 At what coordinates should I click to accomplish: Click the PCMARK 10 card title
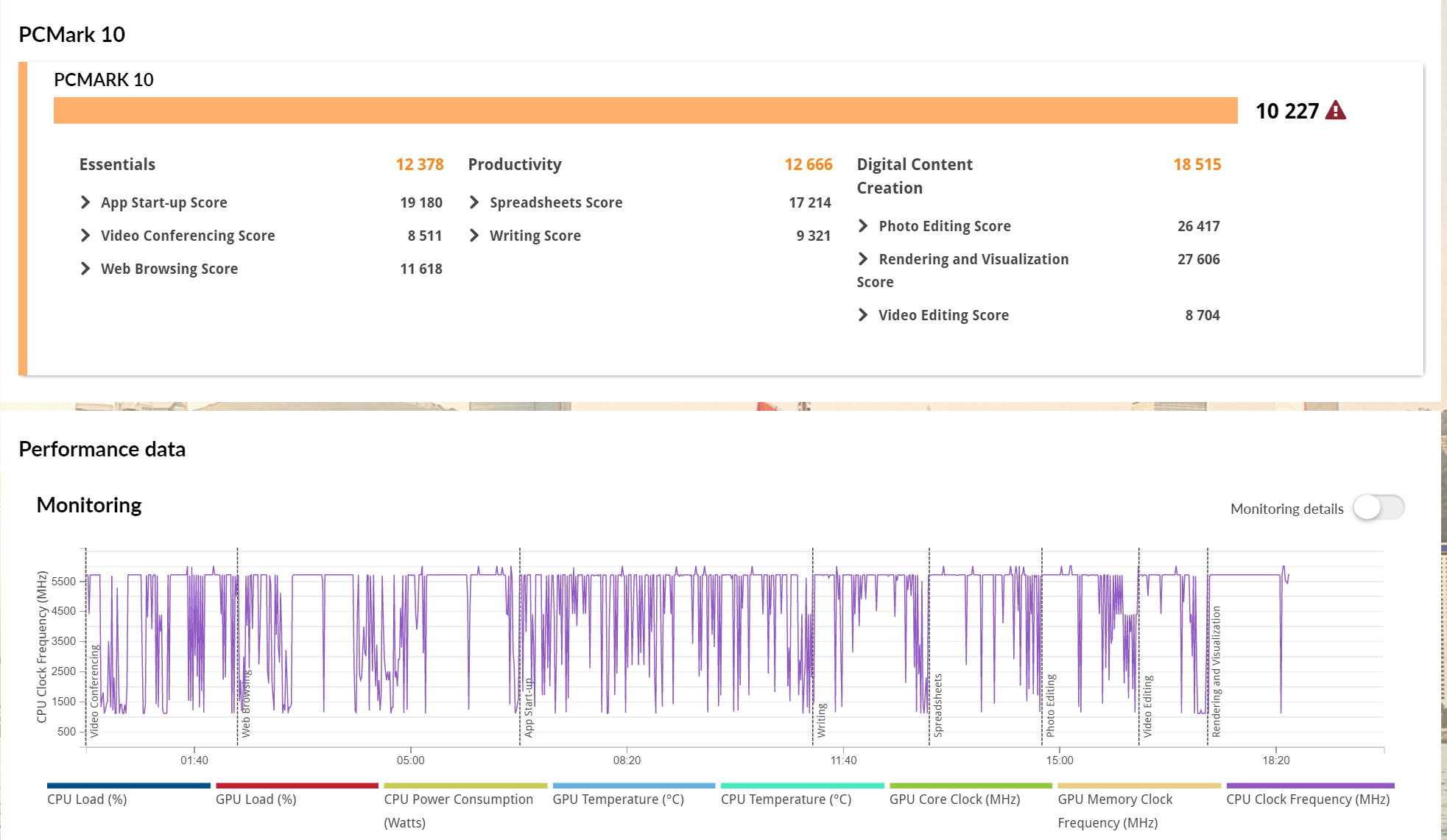tap(104, 80)
